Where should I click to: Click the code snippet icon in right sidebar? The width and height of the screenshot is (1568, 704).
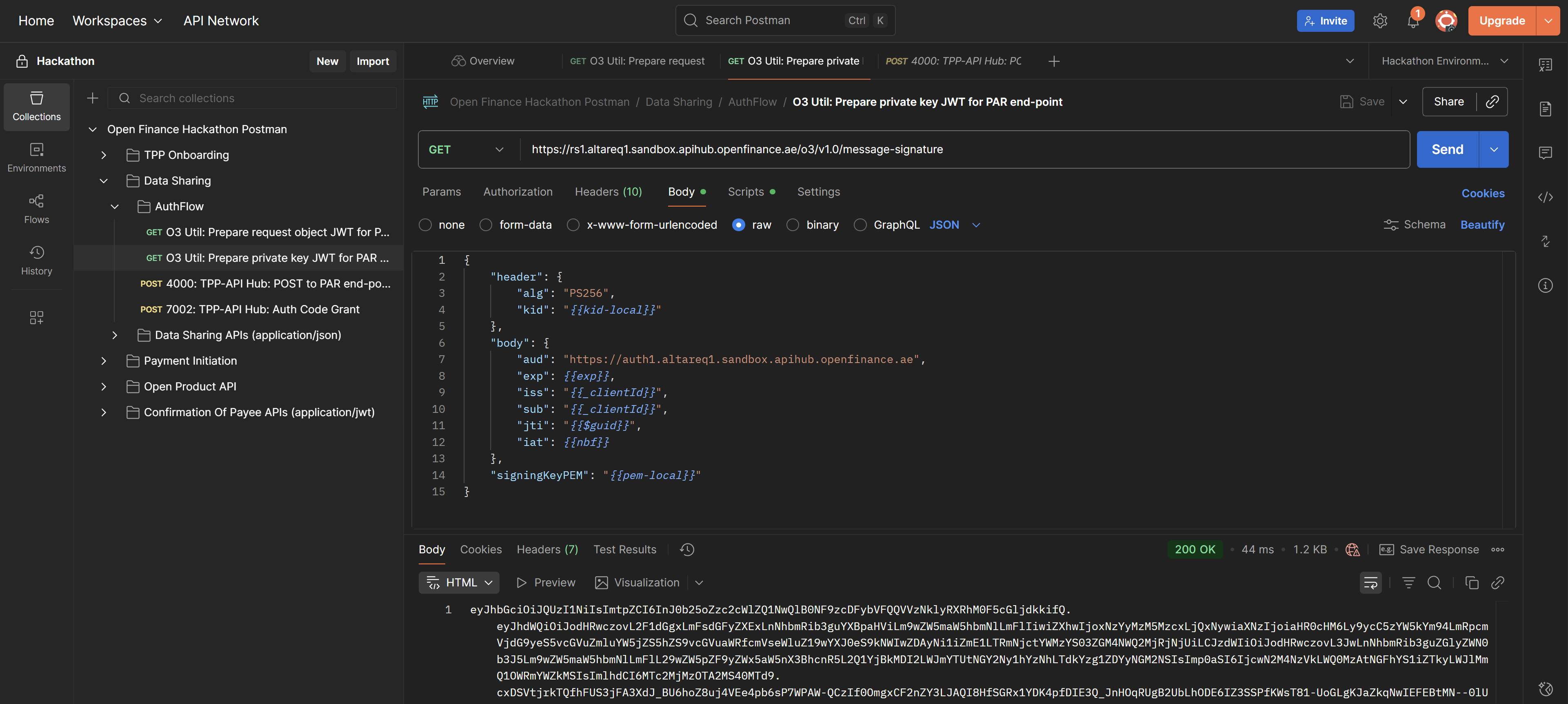point(1545,197)
